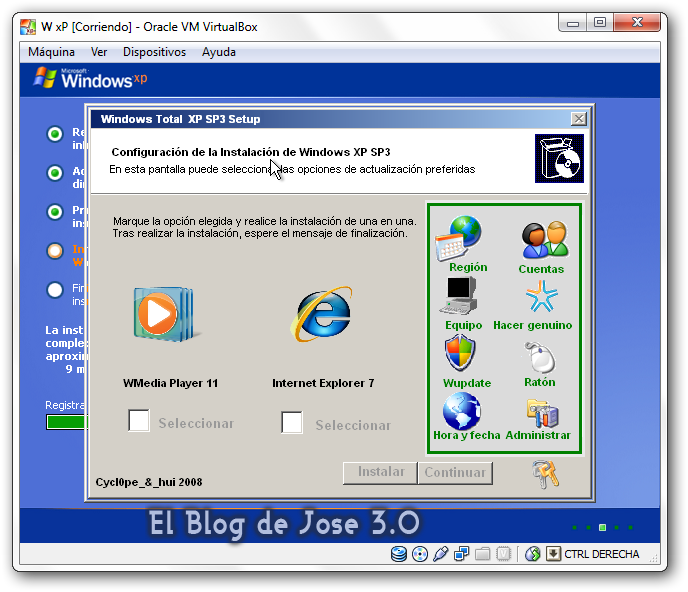Image resolution: width=688 pixels, height=592 pixels.
Task: Click the third green setup step radio
Action: 55,212
